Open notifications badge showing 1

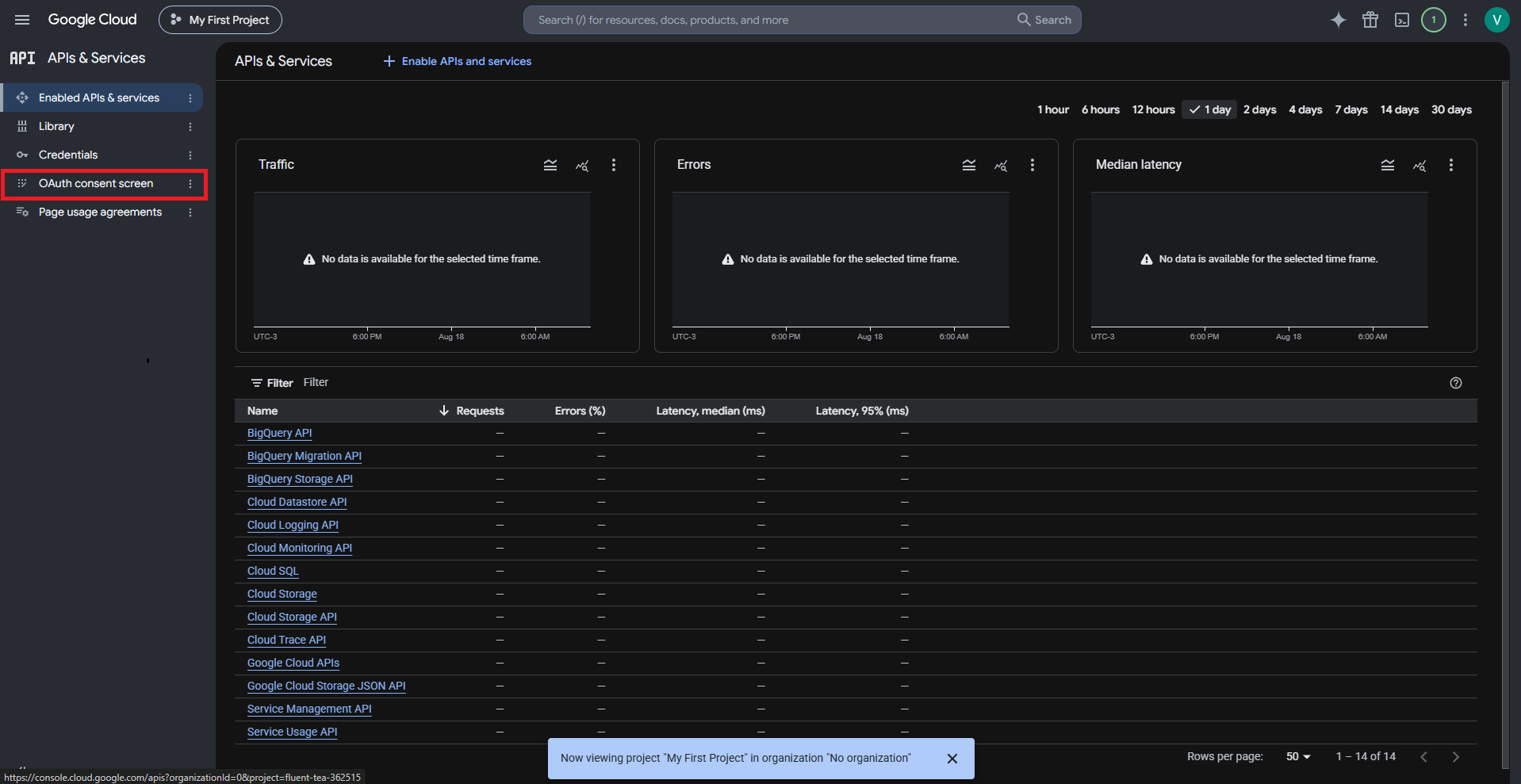[1434, 20]
